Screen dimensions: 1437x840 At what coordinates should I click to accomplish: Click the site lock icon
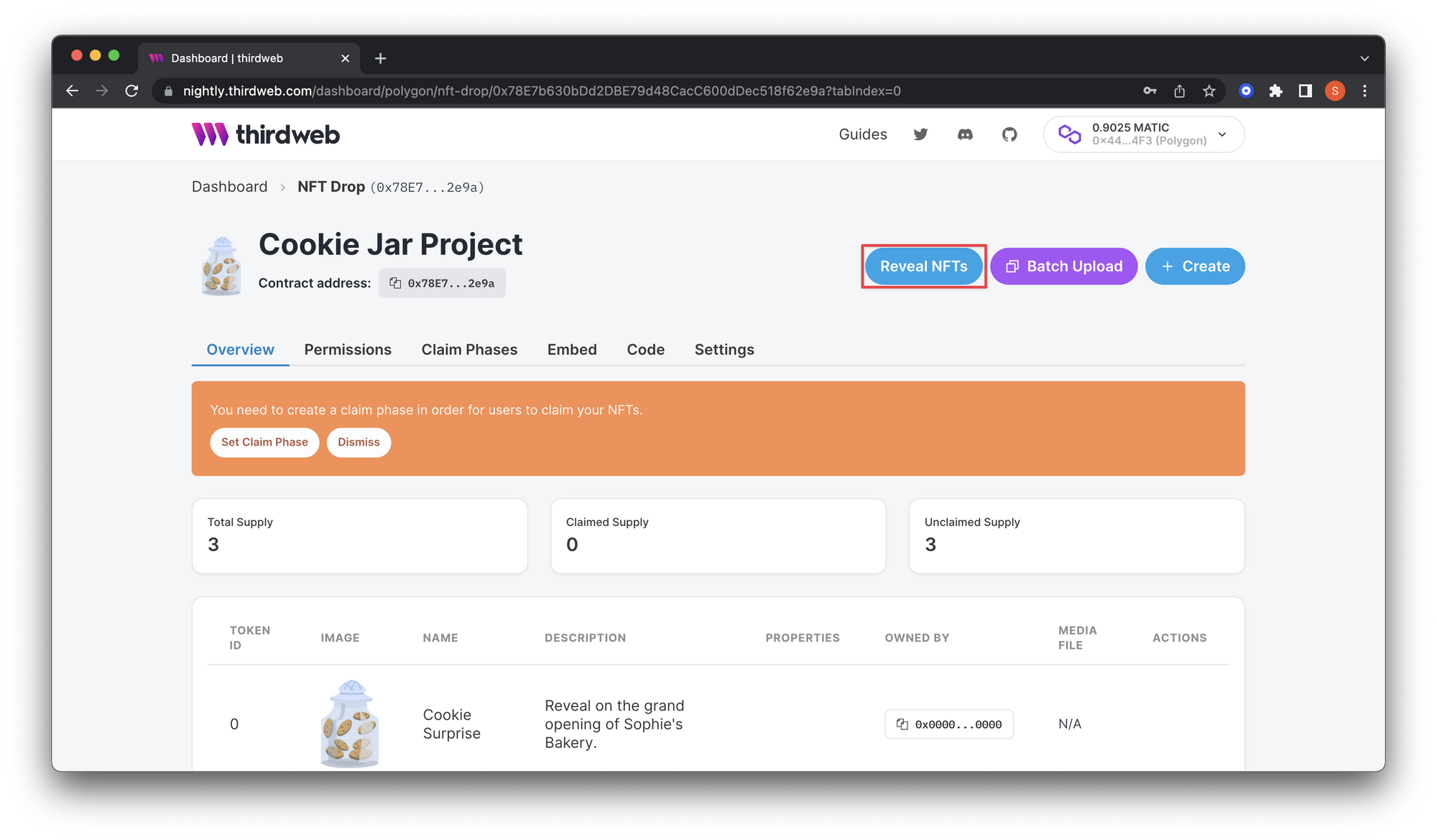point(169,91)
